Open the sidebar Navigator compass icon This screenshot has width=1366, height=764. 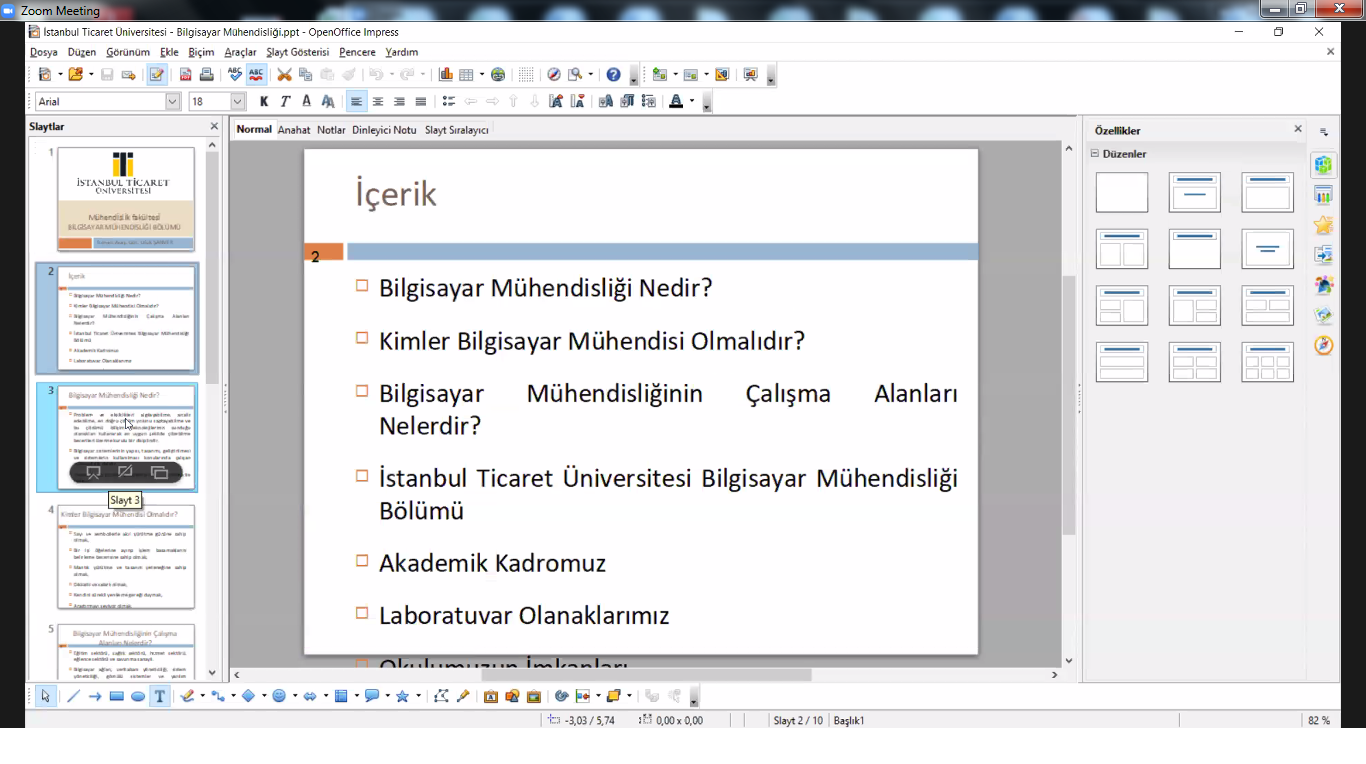click(x=1324, y=345)
